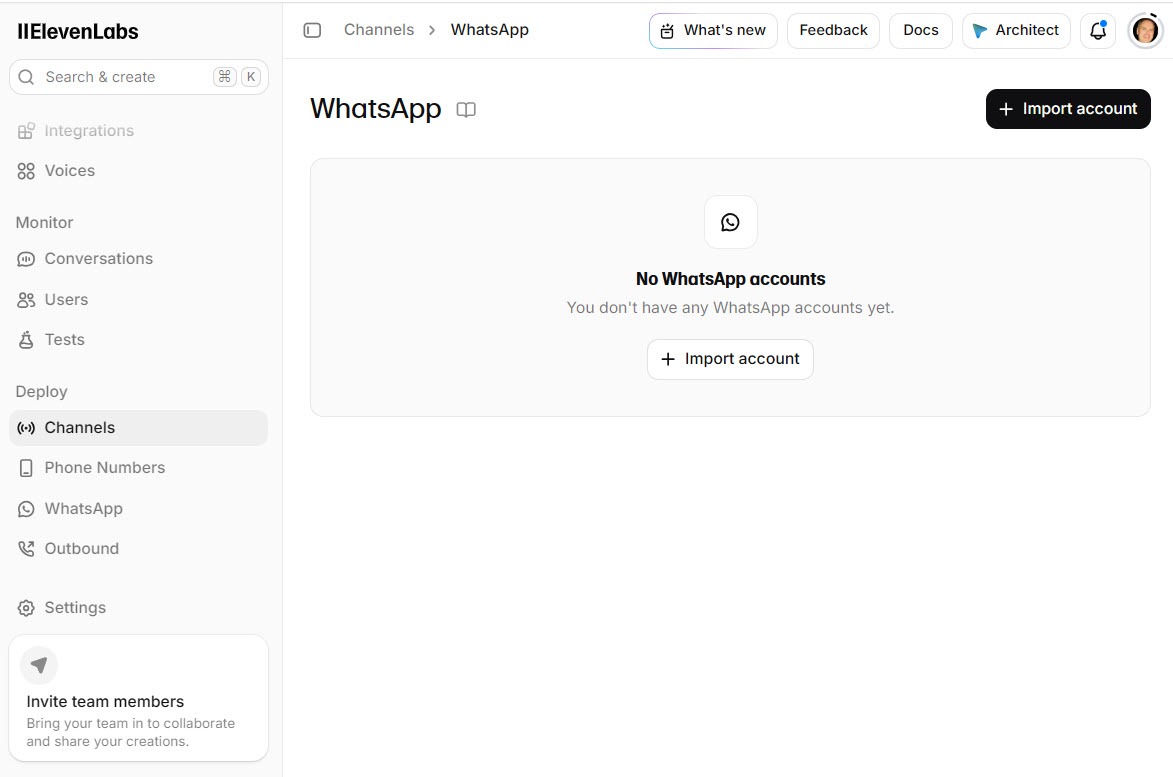
Task: Click the Feedback button
Action: tap(833, 31)
